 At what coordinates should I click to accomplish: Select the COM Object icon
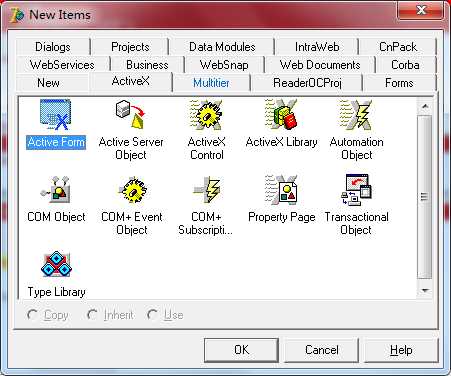[56, 190]
